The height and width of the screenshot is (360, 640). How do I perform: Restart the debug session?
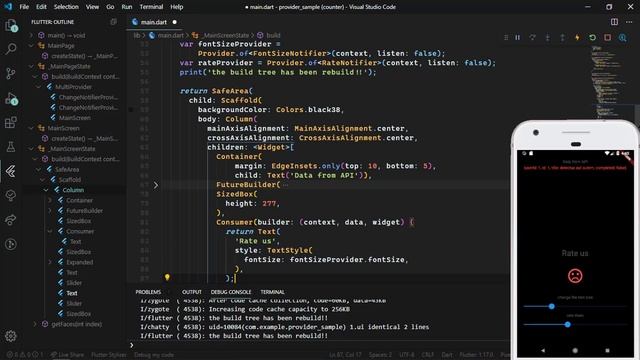[x=592, y=38]
